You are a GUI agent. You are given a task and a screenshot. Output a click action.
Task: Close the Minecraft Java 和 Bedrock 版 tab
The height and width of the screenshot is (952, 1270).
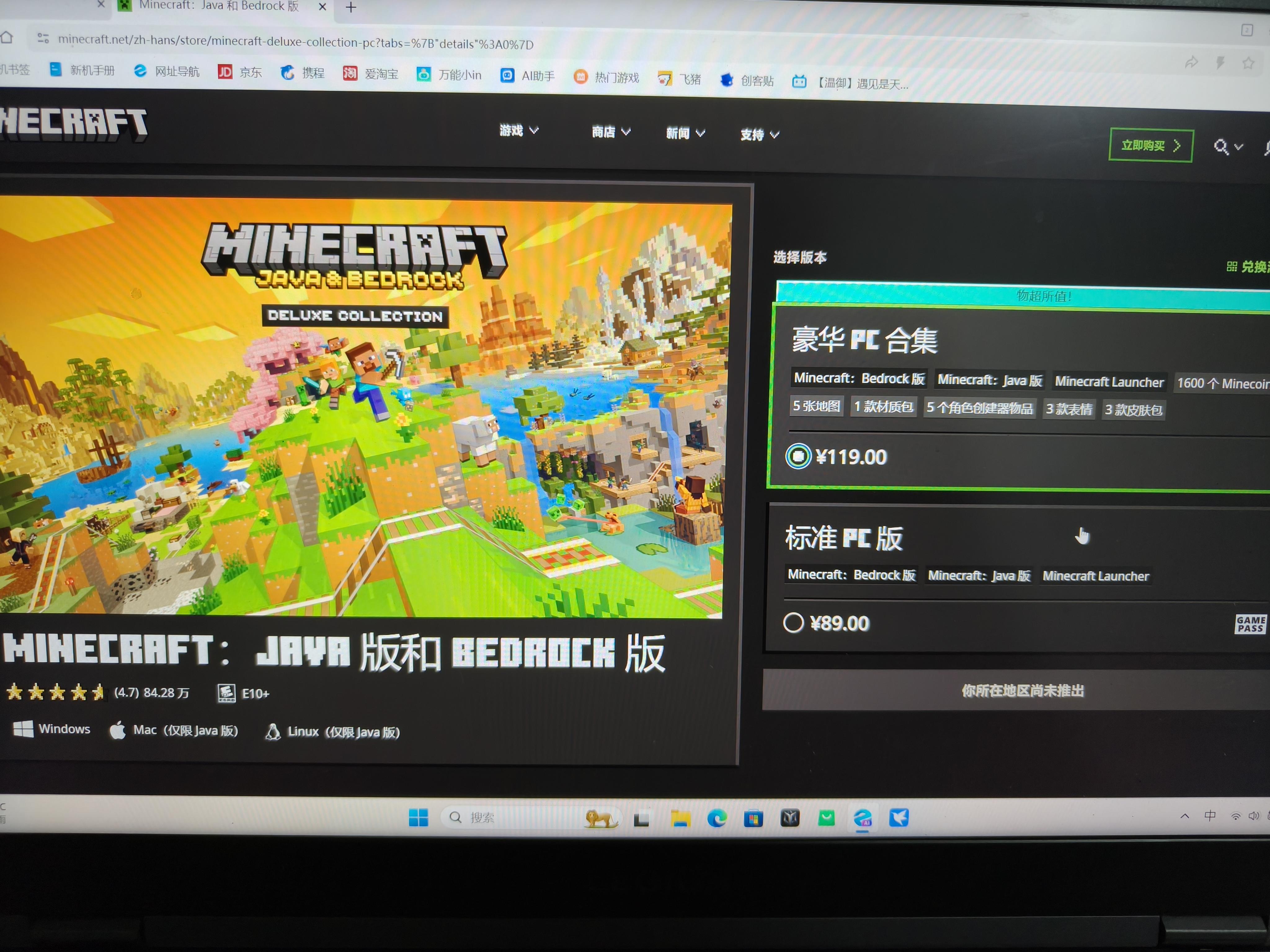click(323, 7)
